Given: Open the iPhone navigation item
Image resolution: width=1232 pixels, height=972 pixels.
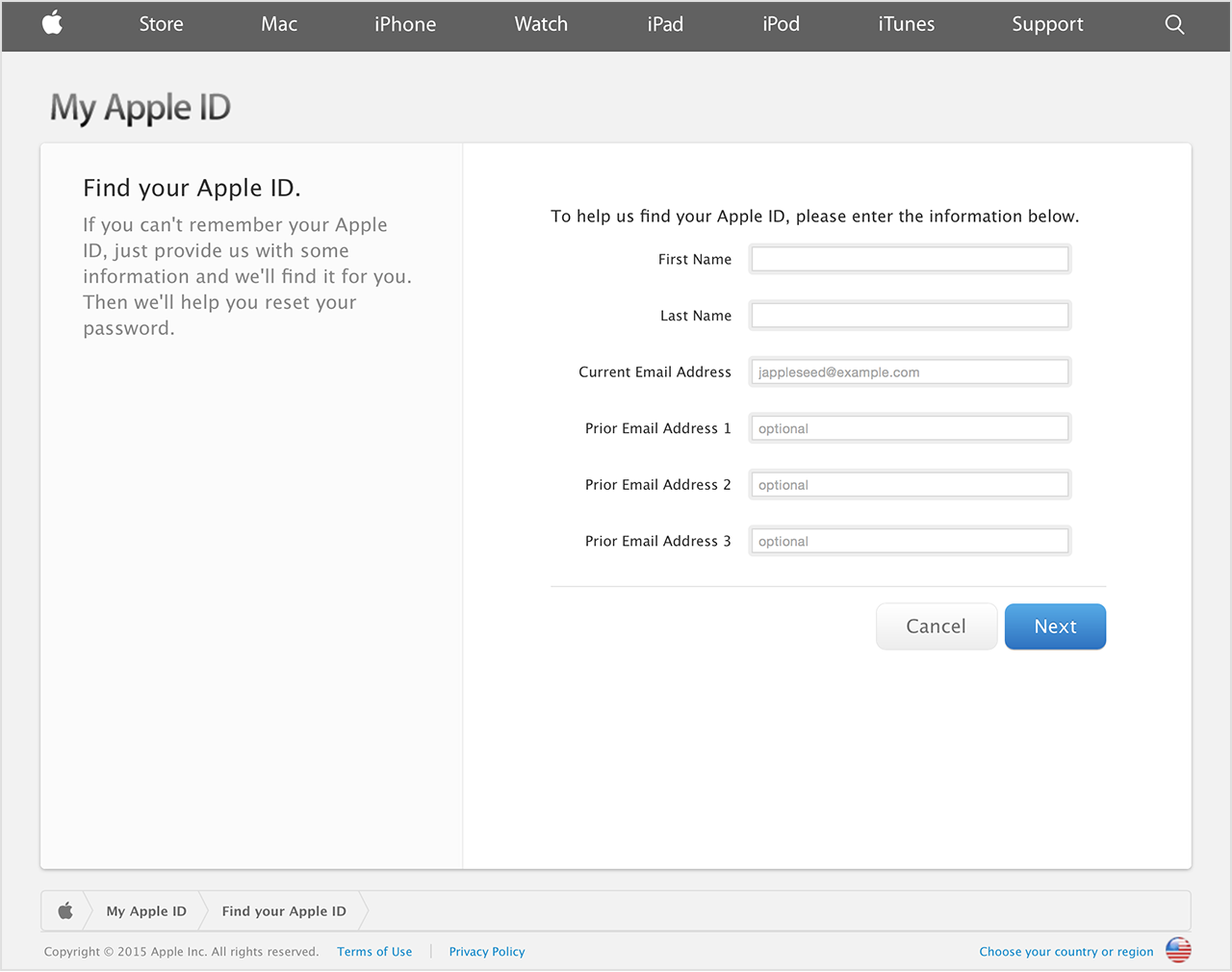Looking at the screenshot, I should click(x=405, y=24).
